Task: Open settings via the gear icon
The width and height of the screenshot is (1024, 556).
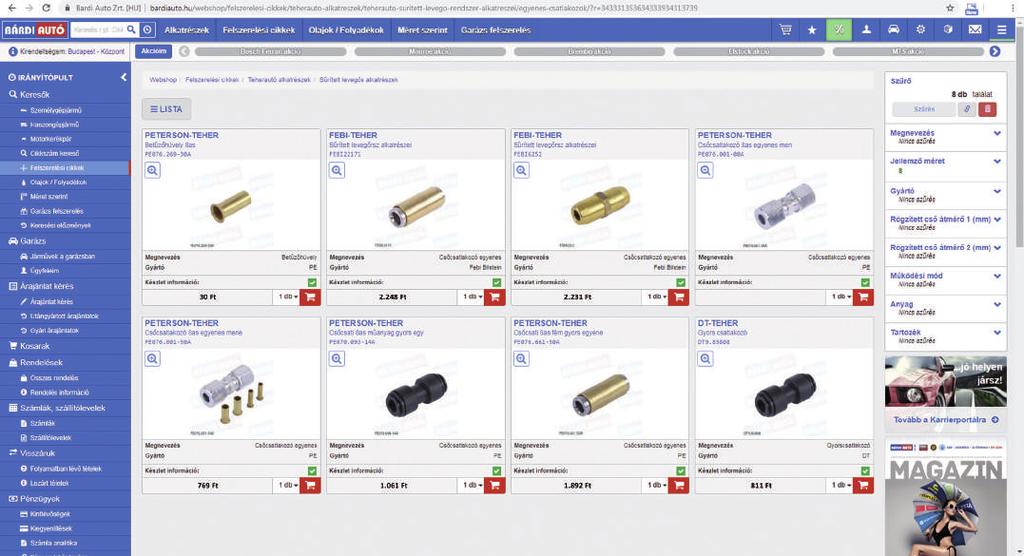Action: (921, 30)
